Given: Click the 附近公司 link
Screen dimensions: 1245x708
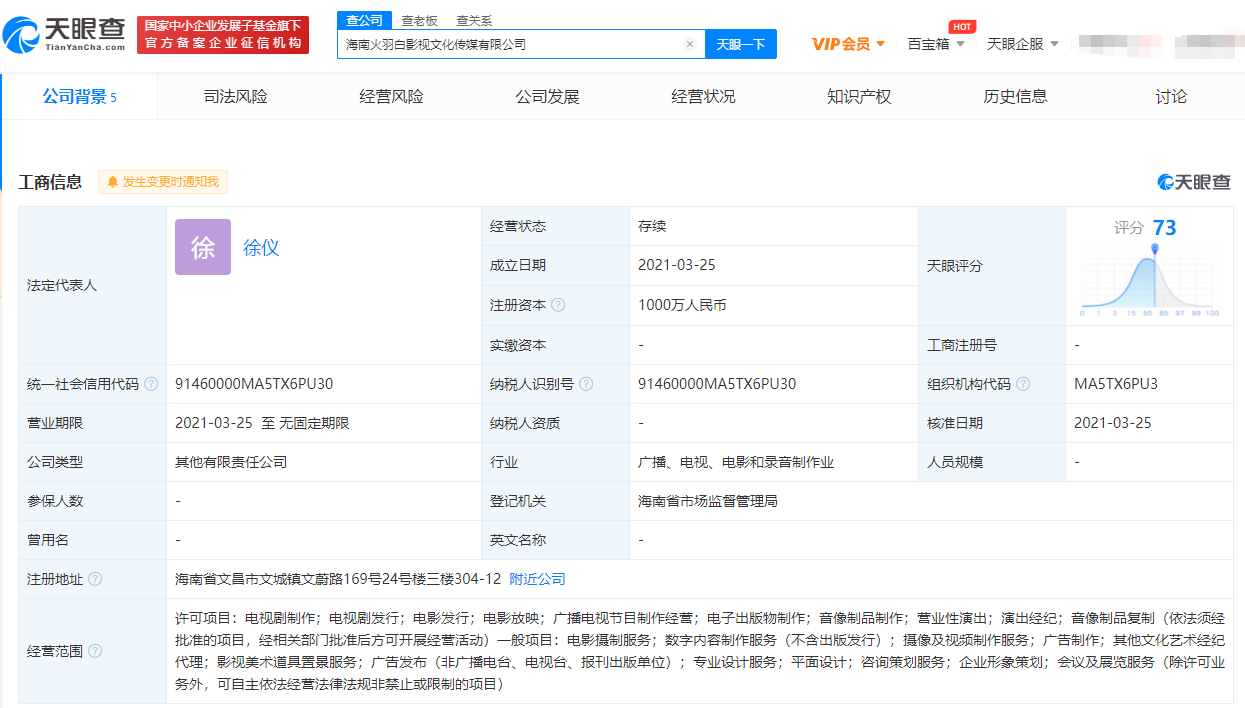Looking at the screenshot, I should click(537, 579).
